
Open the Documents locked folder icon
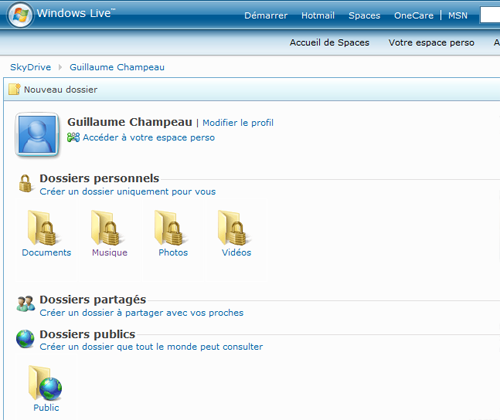point(43,228)
